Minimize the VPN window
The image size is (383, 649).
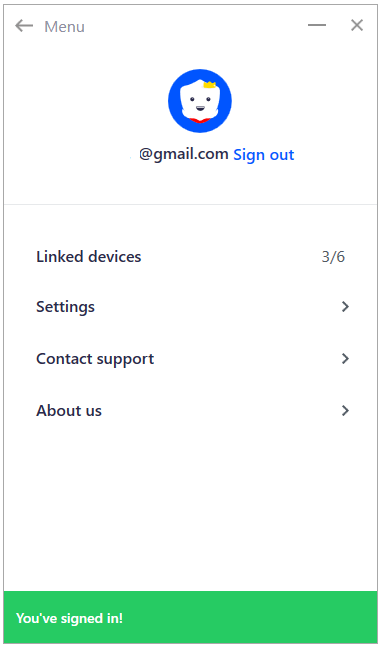[317, 25]
